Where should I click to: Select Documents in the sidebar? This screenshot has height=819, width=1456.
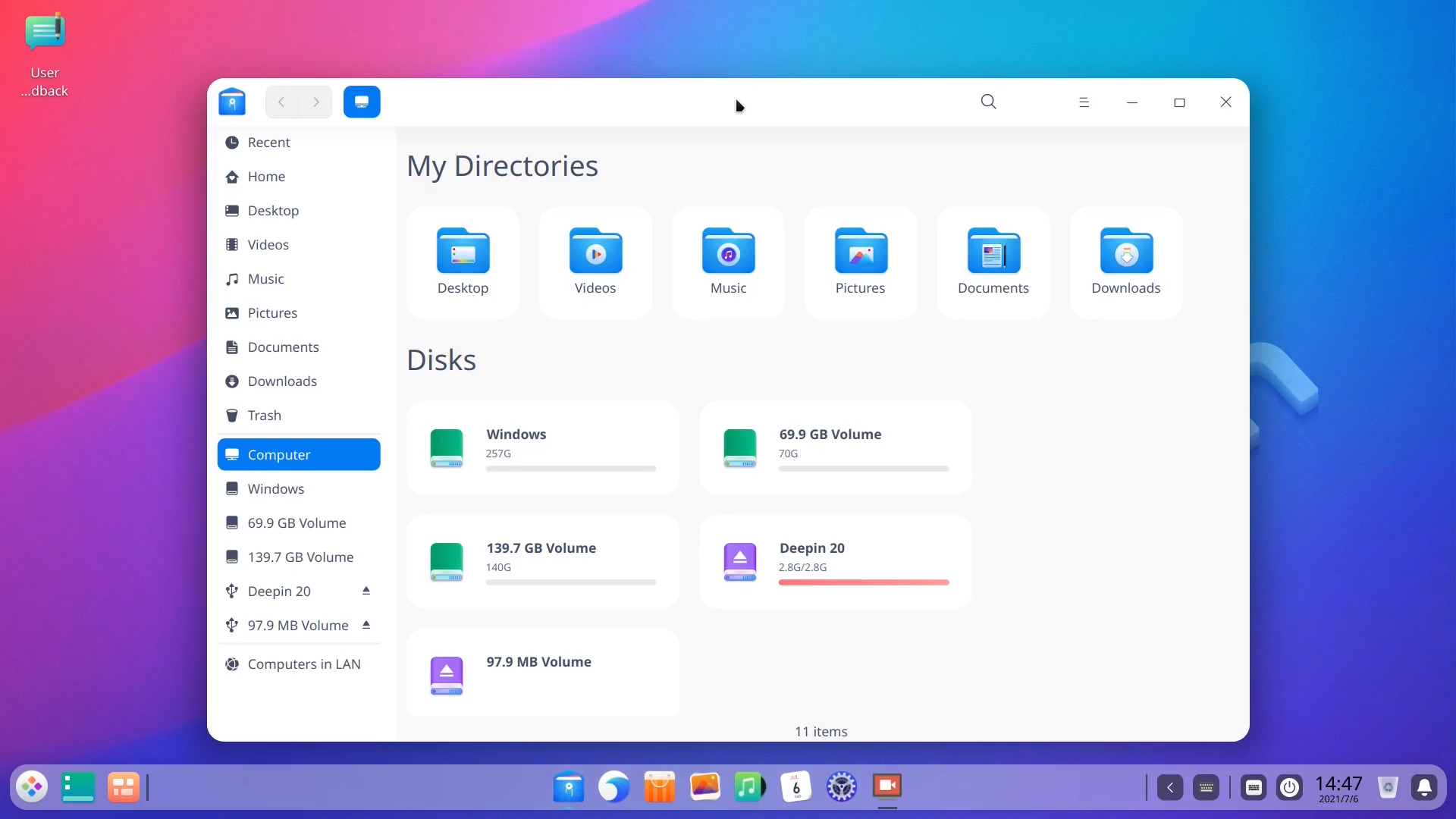click(x=283, y=347)
